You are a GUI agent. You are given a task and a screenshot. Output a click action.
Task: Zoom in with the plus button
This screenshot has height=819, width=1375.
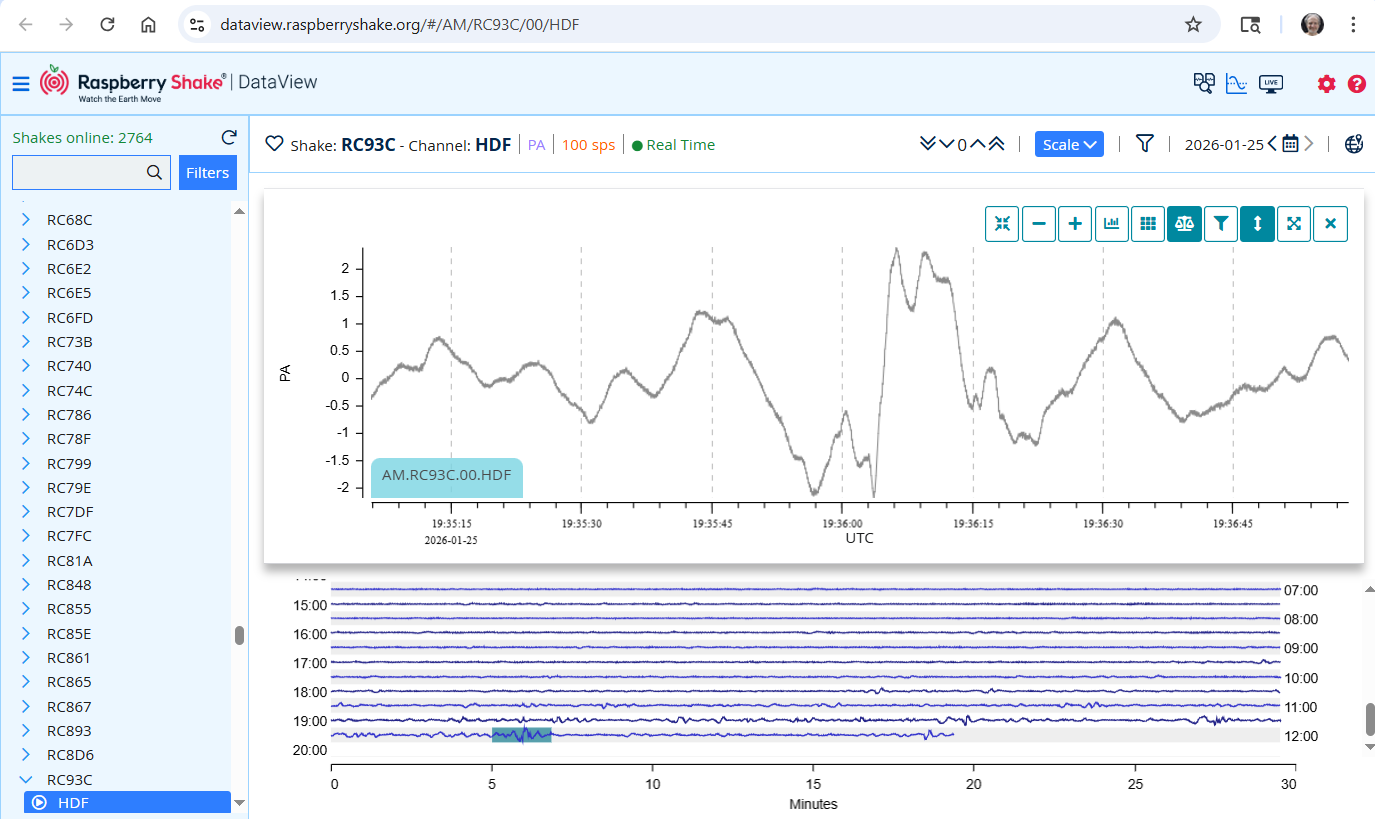[1075, 224]
